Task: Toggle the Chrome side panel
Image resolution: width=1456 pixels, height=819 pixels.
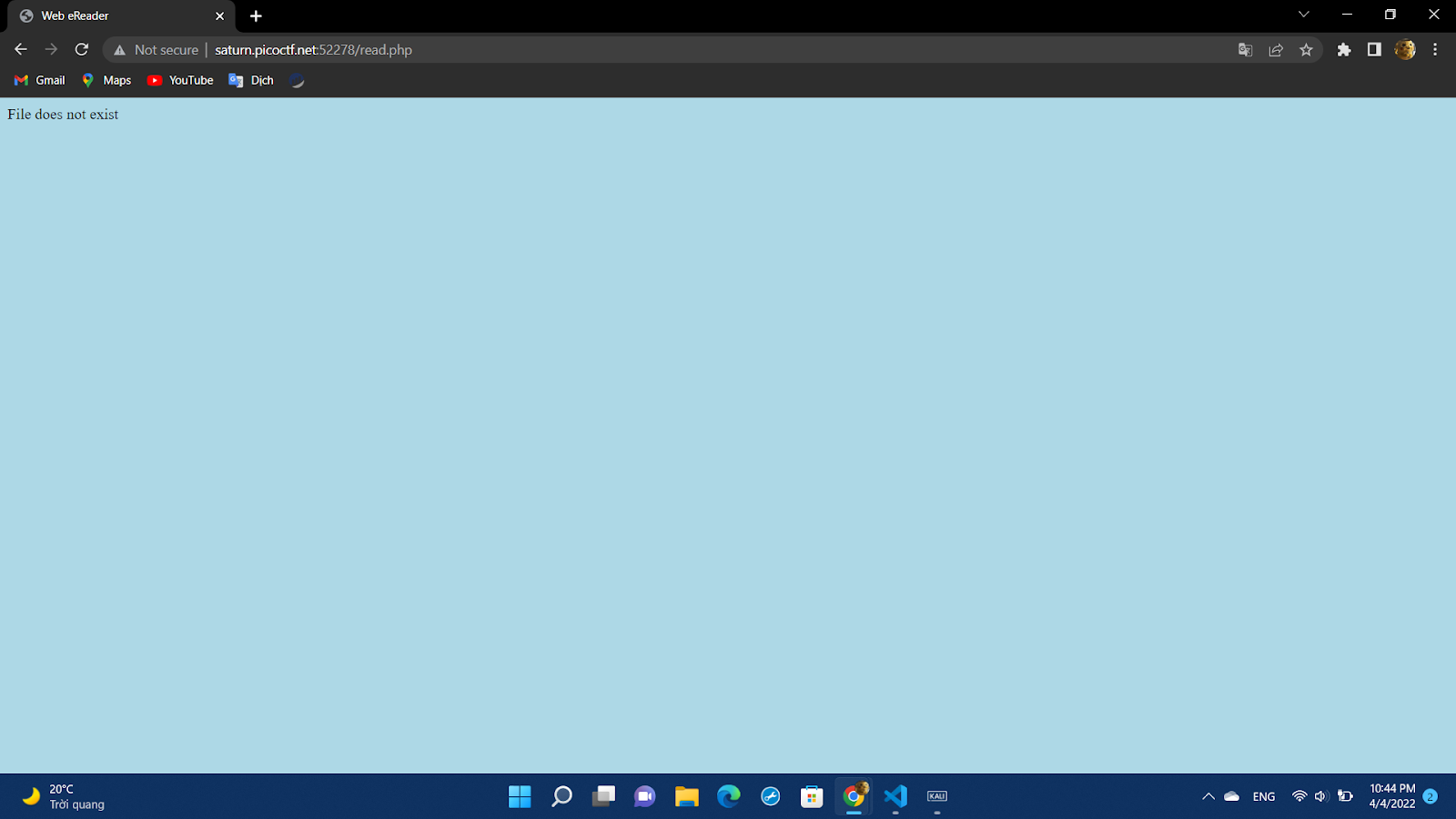Action: 1374,50
